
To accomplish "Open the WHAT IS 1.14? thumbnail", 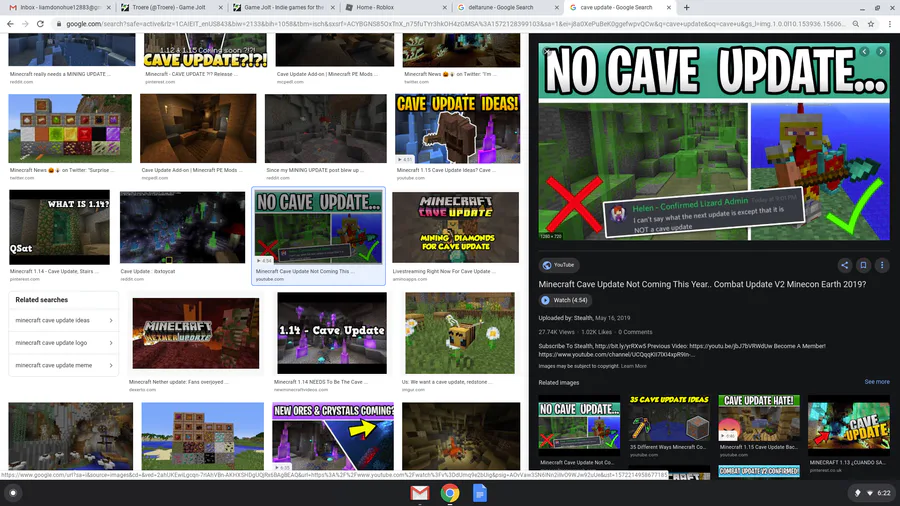I will tap(59, 227).
